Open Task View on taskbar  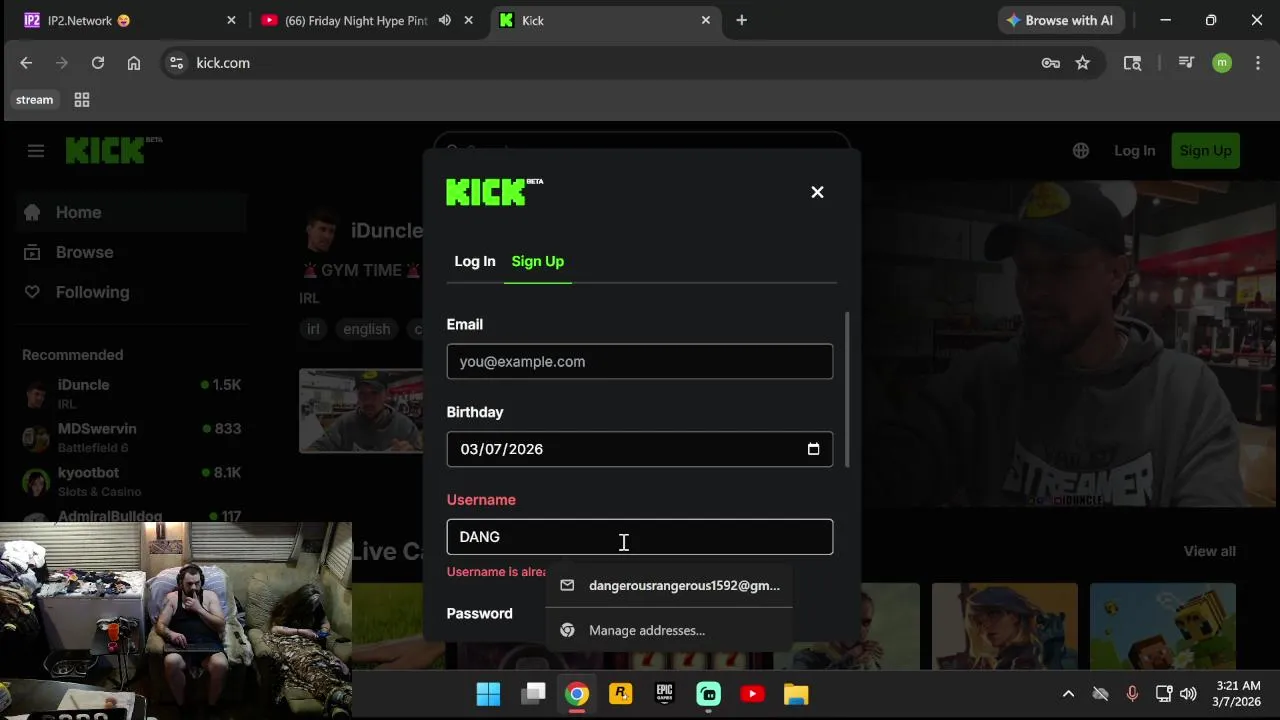pos(534,694)
